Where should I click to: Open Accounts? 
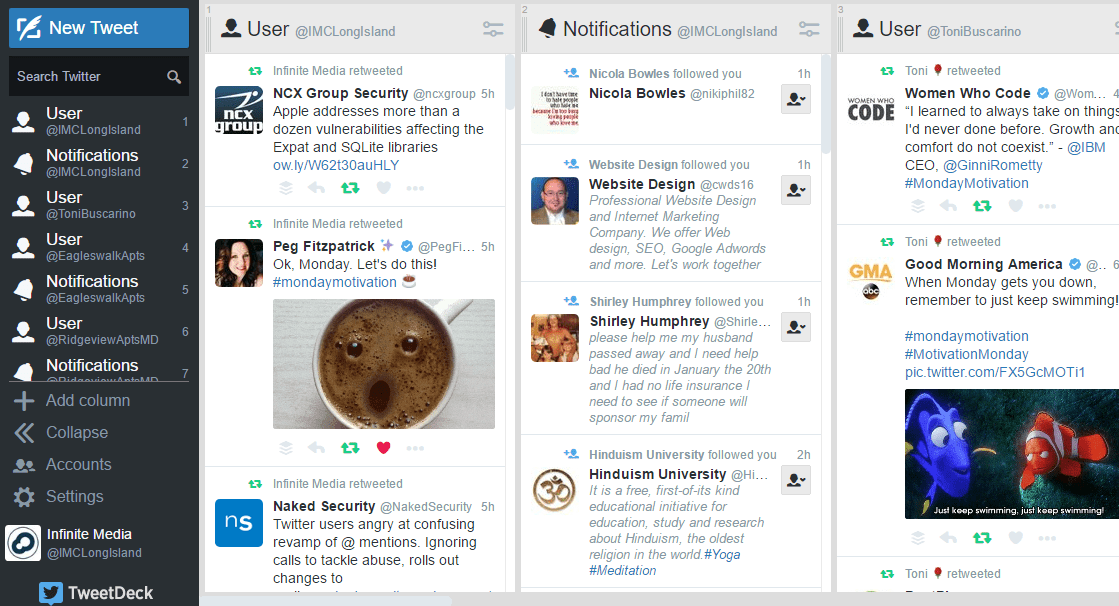tap(63, 465)
